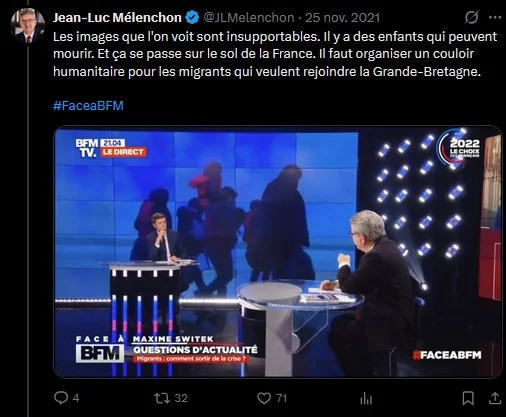Click the blue verified badge

point(192,17)
